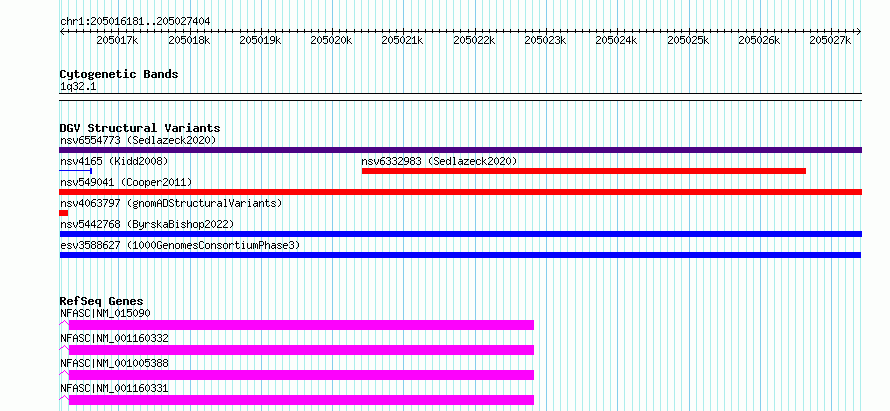Click the 205024k ruler tick label
This screenshot has width=890, height=411.
pos(616,40)
